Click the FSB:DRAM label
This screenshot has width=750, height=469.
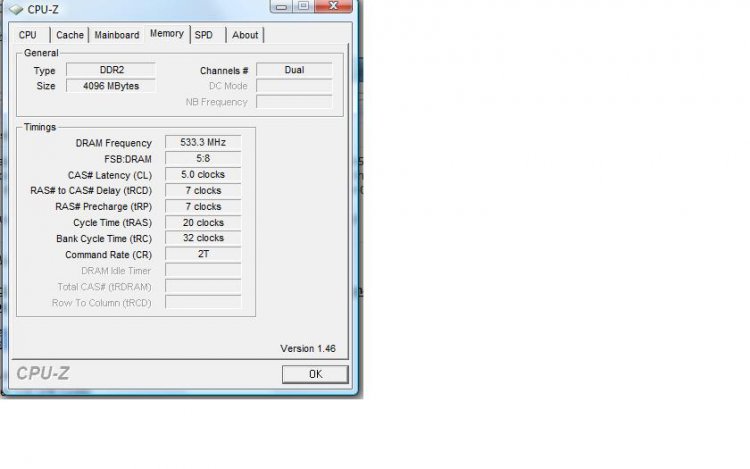click(x=128, y=159)
